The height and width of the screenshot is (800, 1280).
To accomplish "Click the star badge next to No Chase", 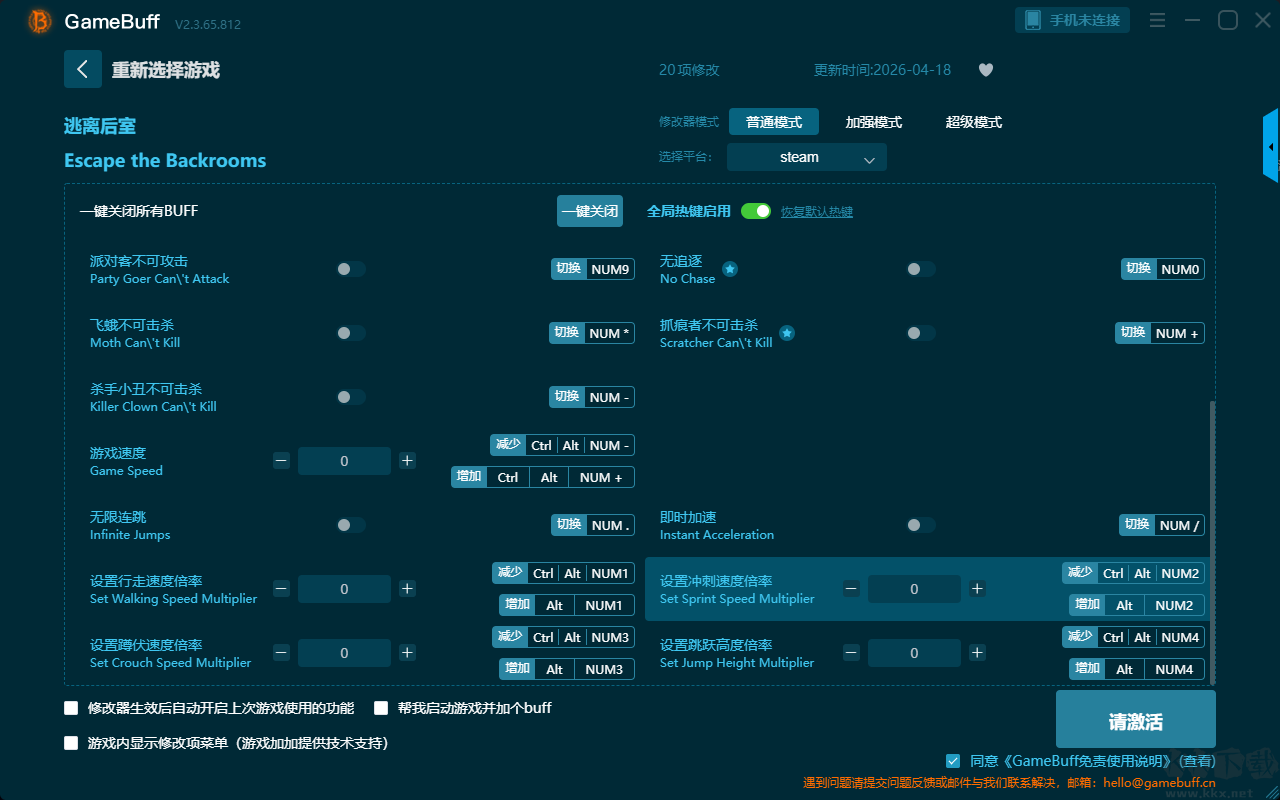I will [x=730, y=269].
